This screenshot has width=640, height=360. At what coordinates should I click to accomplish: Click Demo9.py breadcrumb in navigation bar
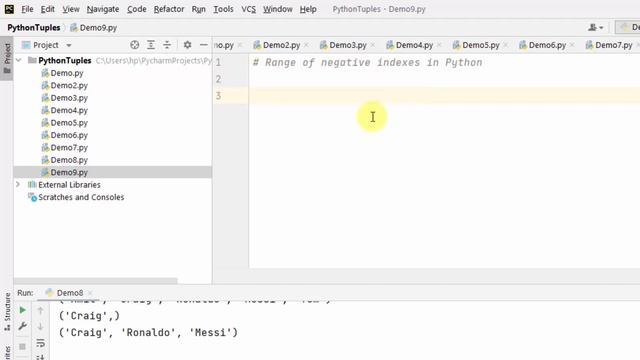point(93,27)
